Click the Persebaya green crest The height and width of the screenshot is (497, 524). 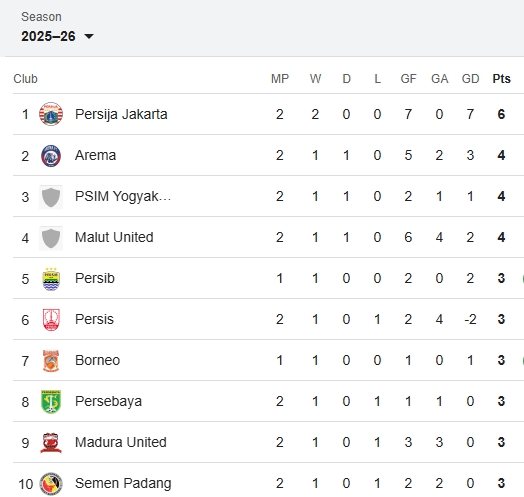click(x=51, y=402)
